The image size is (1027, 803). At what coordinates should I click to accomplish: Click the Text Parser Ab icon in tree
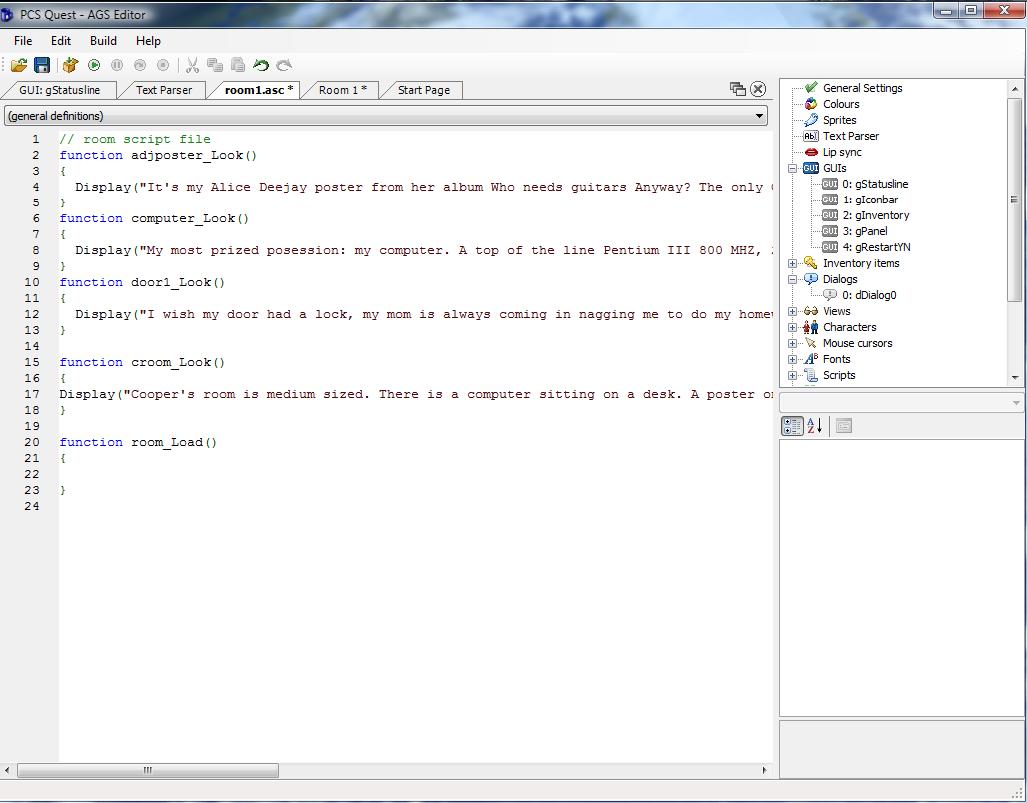[811, 136]
